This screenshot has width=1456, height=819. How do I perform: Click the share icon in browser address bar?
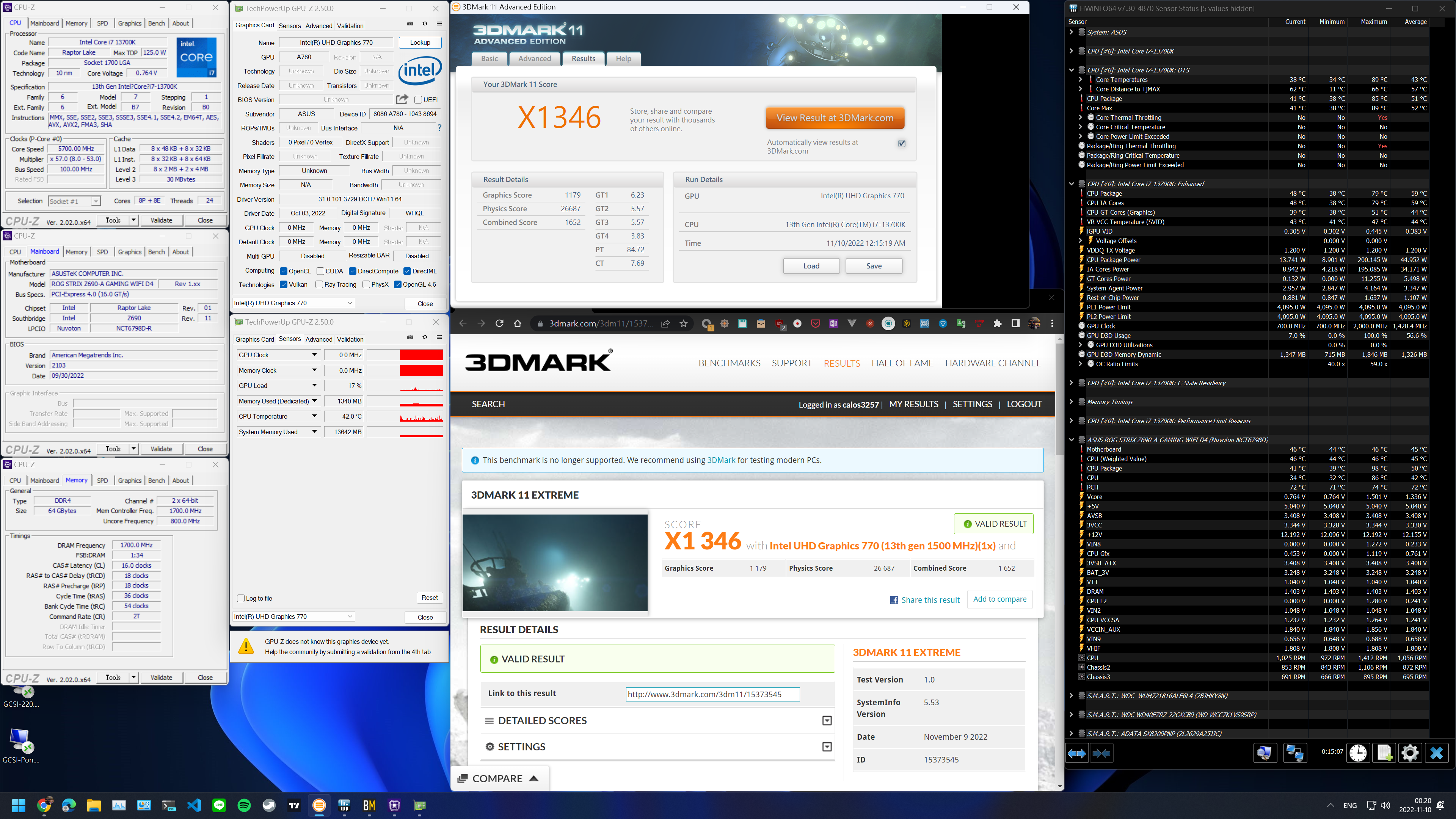point(665,323)
